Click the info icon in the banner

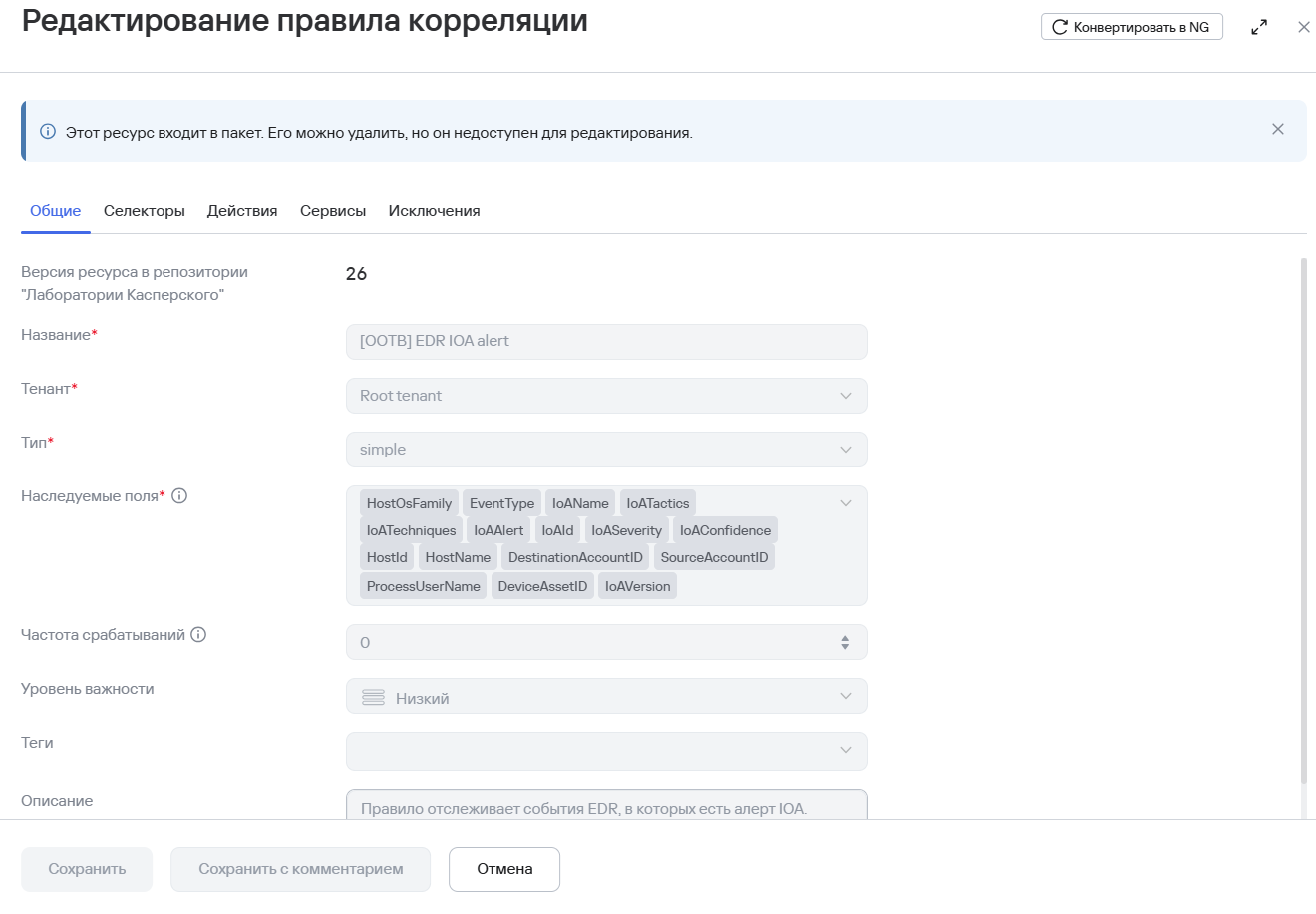pyautogui.click(x=48, y=132)
